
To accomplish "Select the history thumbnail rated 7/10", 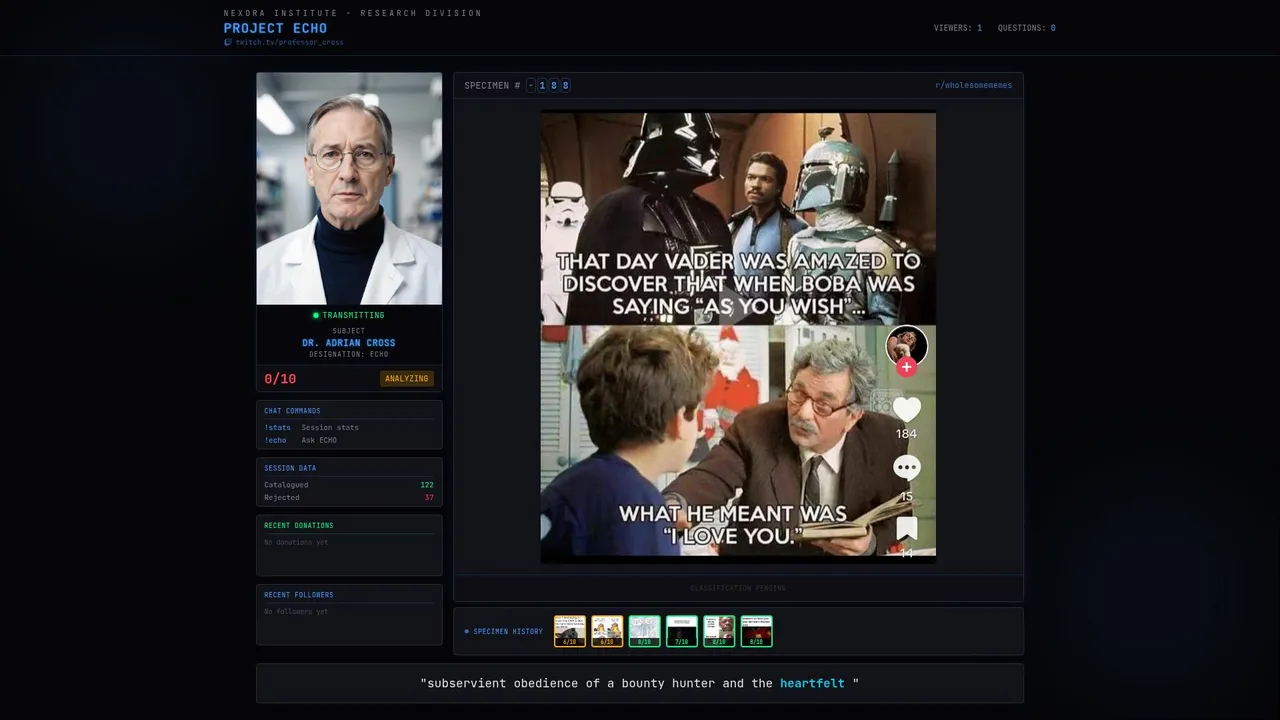I will (x=682, y=631).
